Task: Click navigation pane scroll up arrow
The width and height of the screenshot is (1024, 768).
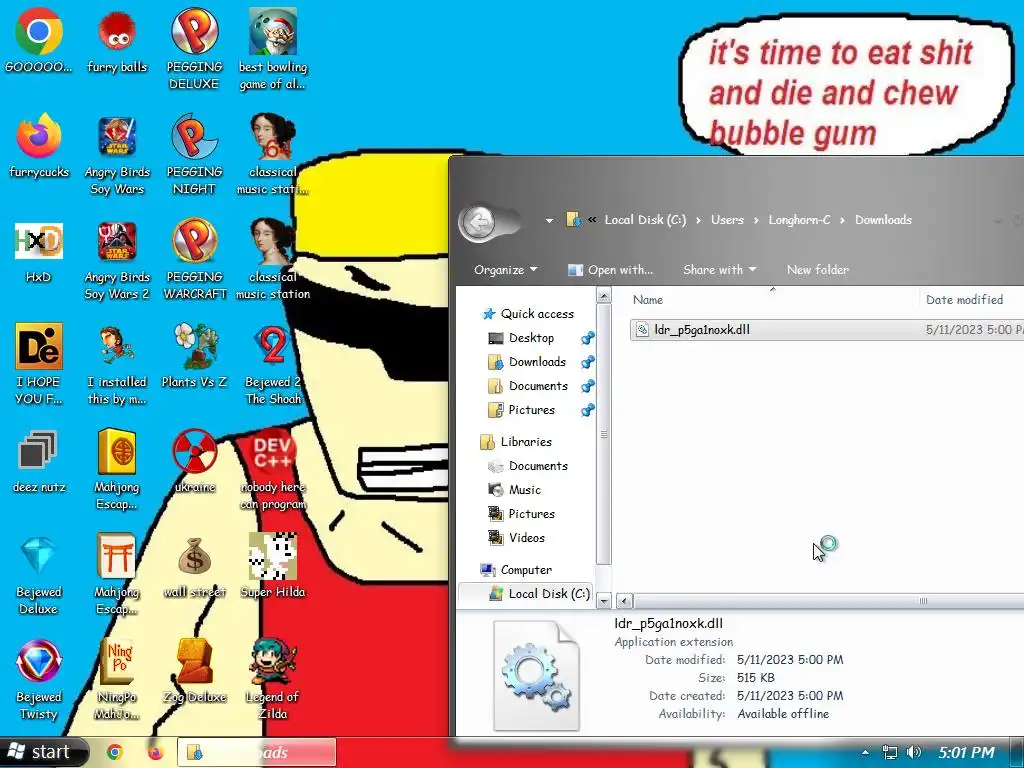Action: (604, 296)
